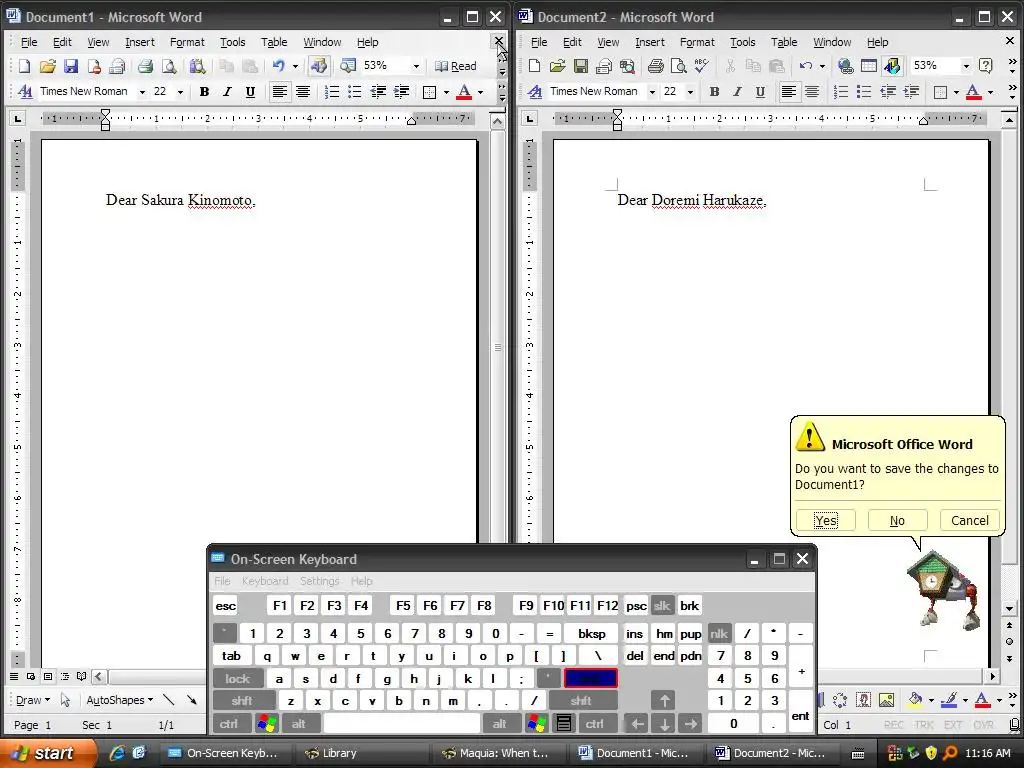Click Undo arrow icon in Document1 toolbar
This screenshot has height=768, width=1024.
[x=279, y=66]
